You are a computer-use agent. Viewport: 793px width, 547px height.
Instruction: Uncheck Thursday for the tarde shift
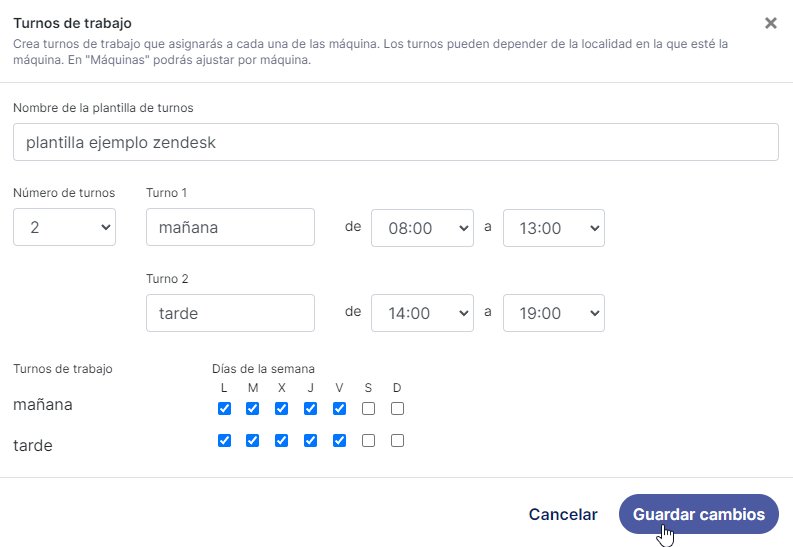point(310,440)
